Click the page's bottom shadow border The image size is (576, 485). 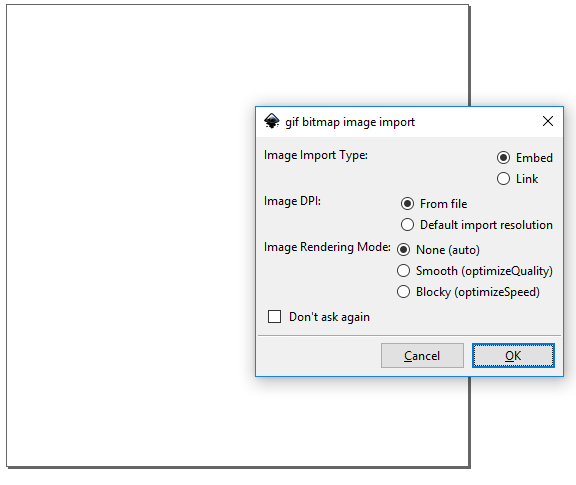[239, 468]
